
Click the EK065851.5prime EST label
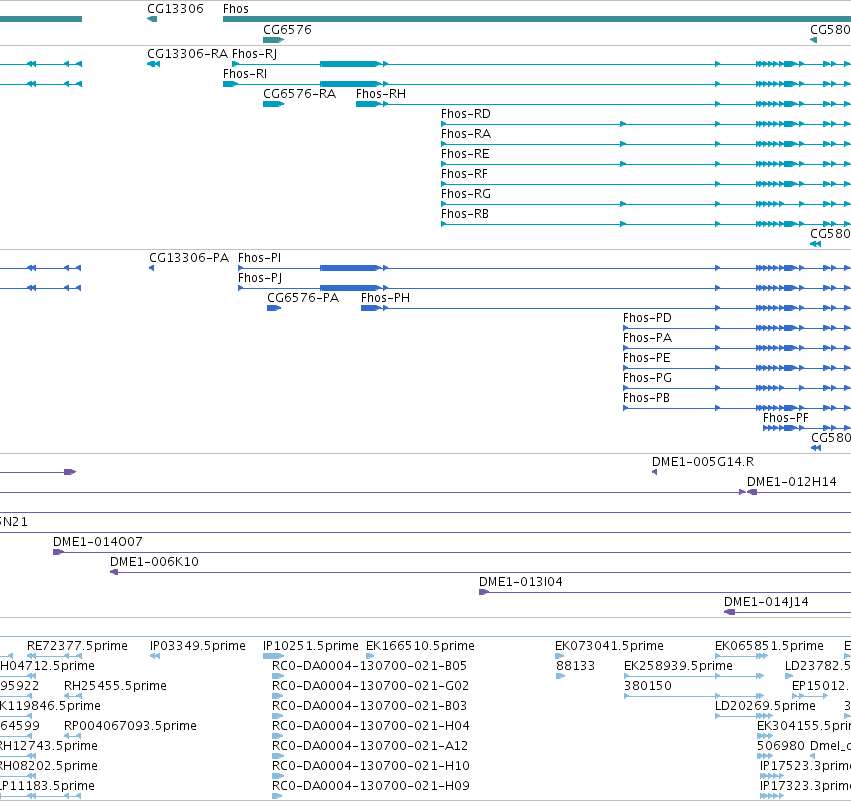pos(769,646)
